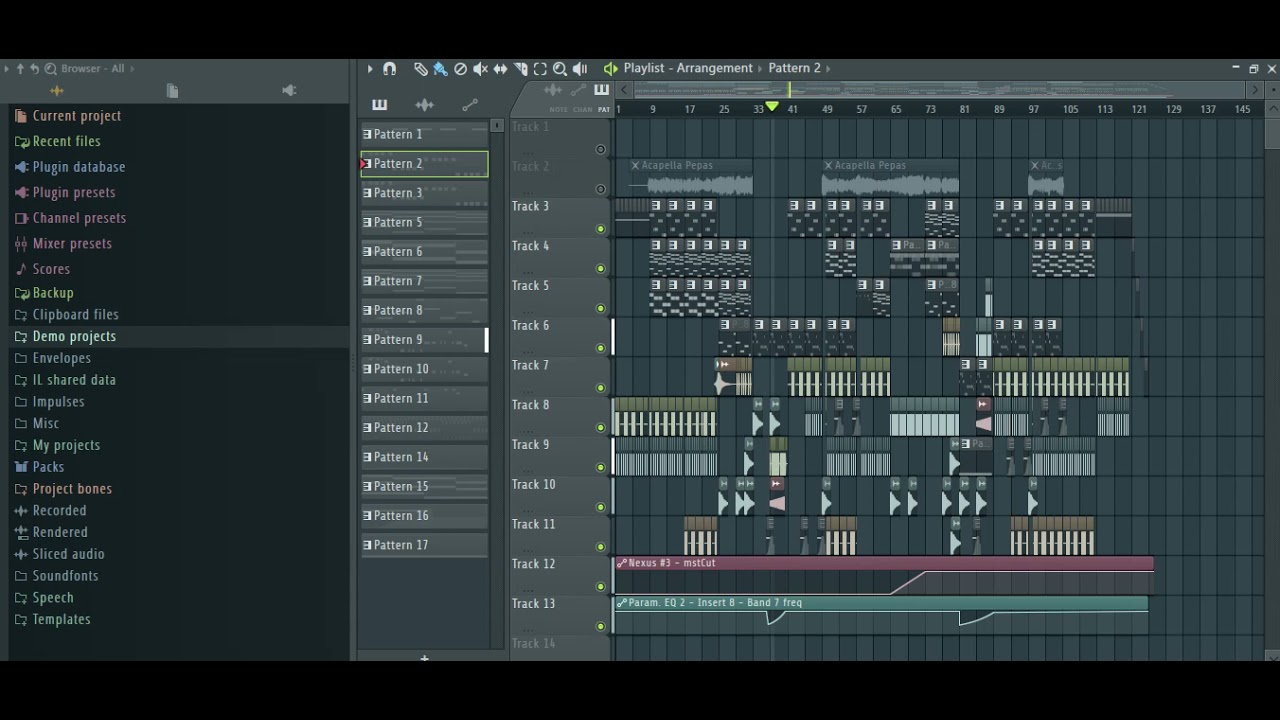Click the PAT piano focus icon

tap(601, 91)
